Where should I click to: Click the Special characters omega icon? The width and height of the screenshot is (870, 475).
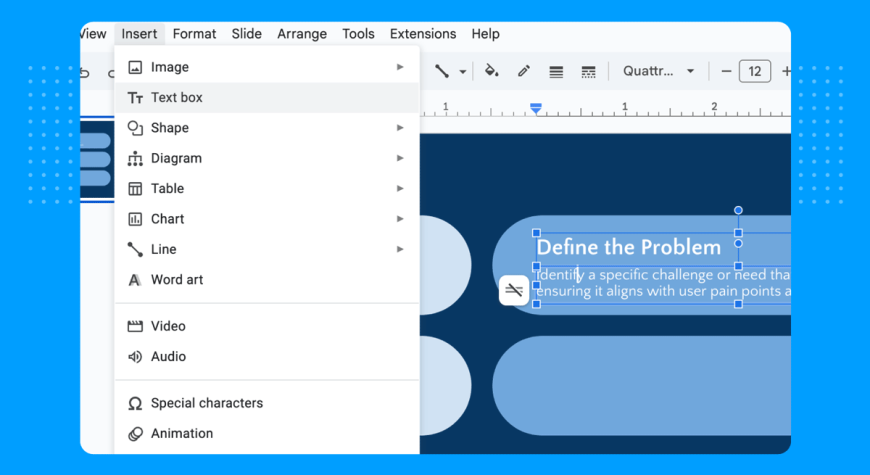[135, 403]
